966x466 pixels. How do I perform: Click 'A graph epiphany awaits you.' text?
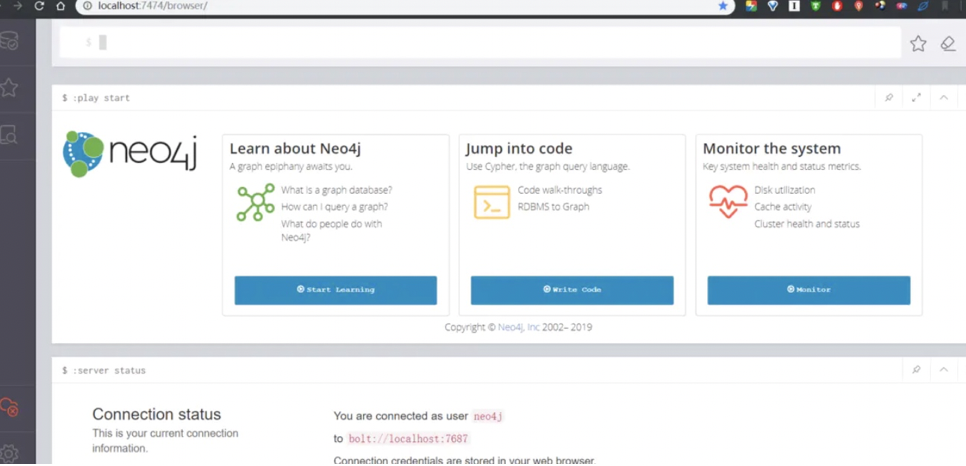pos(291,166)
